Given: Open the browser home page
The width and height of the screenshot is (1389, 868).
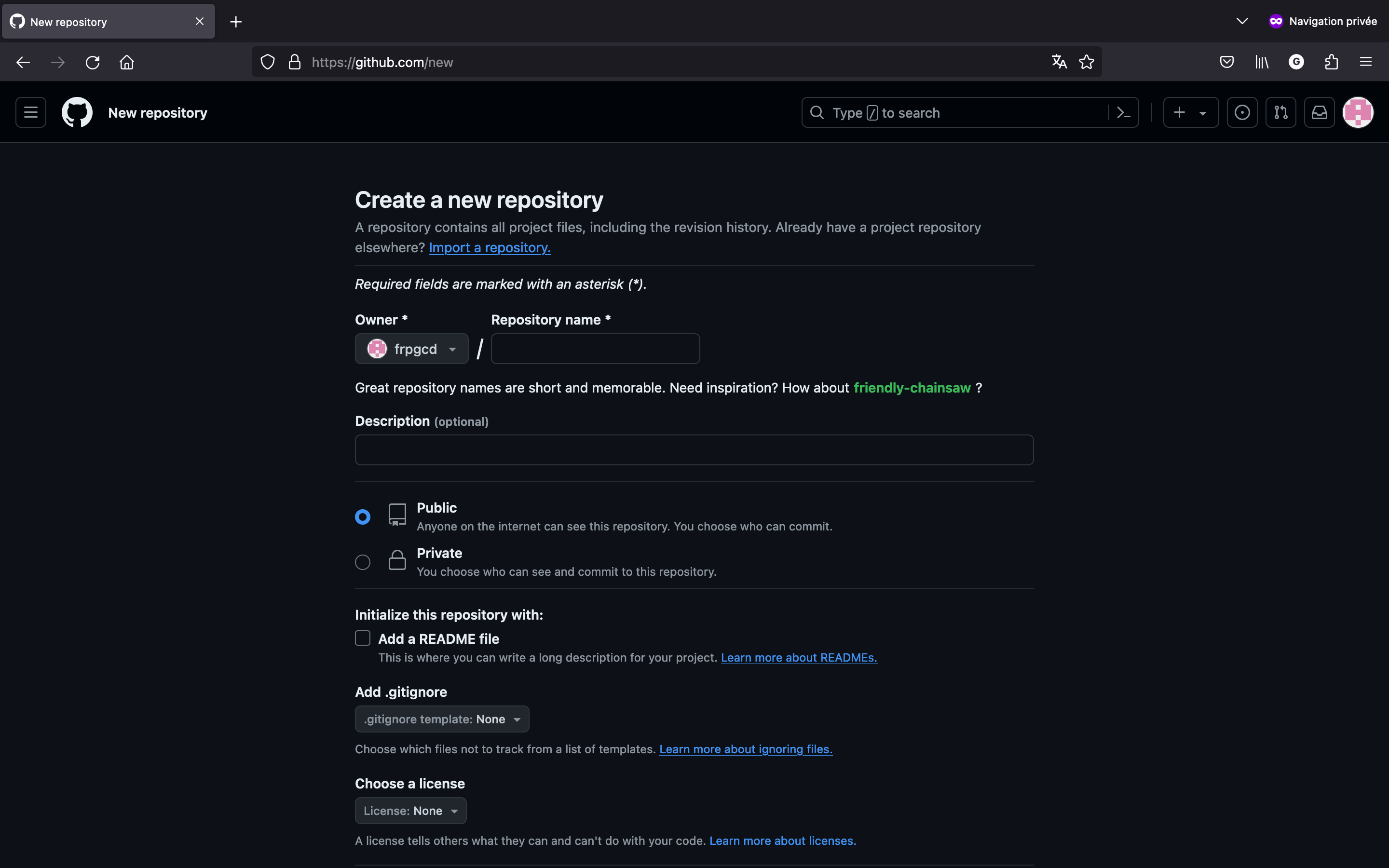Looking at the screenshot, I should coord(127,62).
